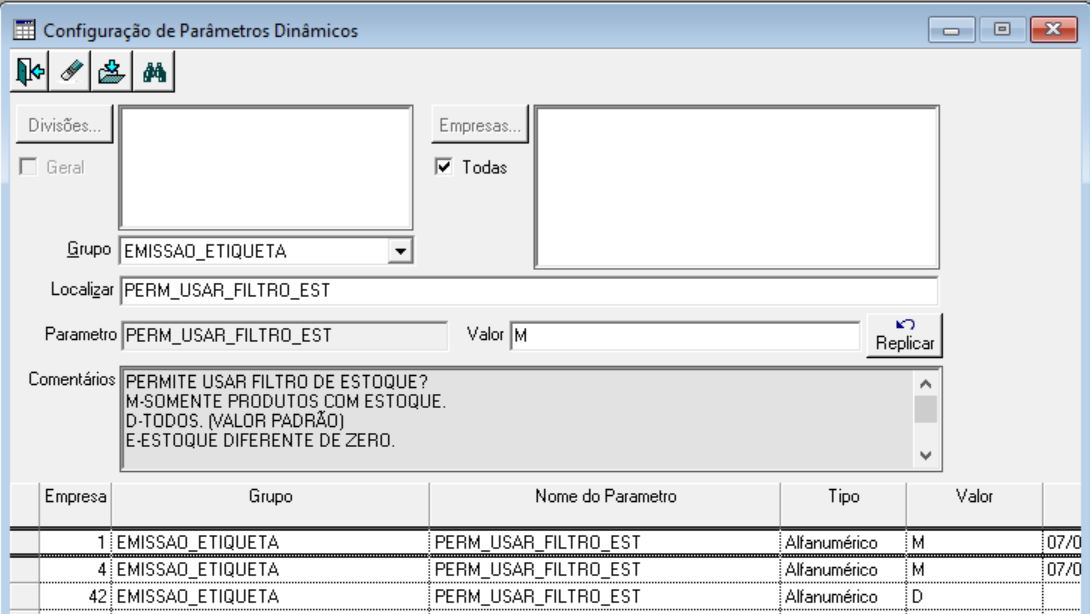Screen dimensions: 1090x614
Task: Click row selector of Empresa 4 row
Action: [x=24, y=569]
